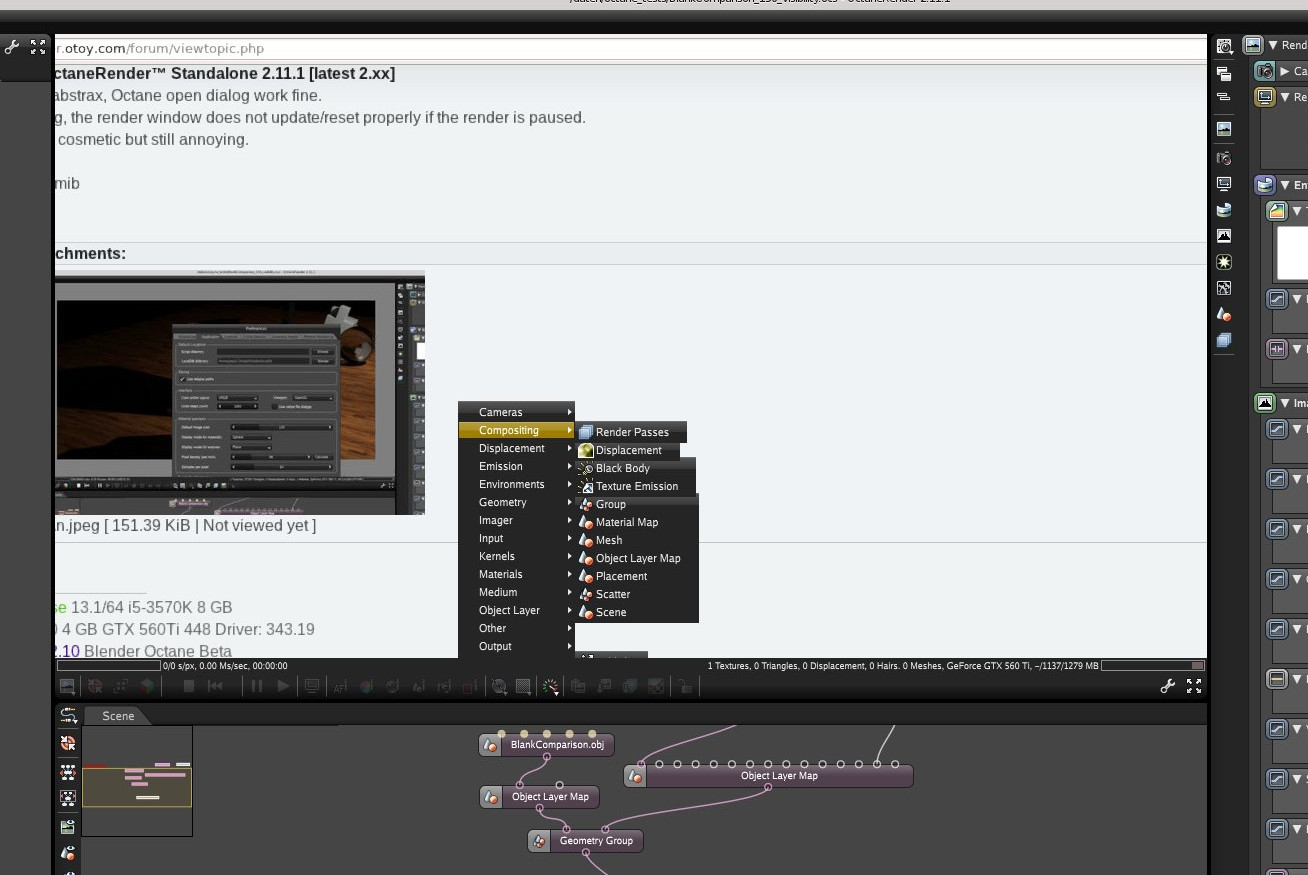Viewport: 1308px width, 875px height.
Task: Select the Geometry Group node
Action: [585, 841]
